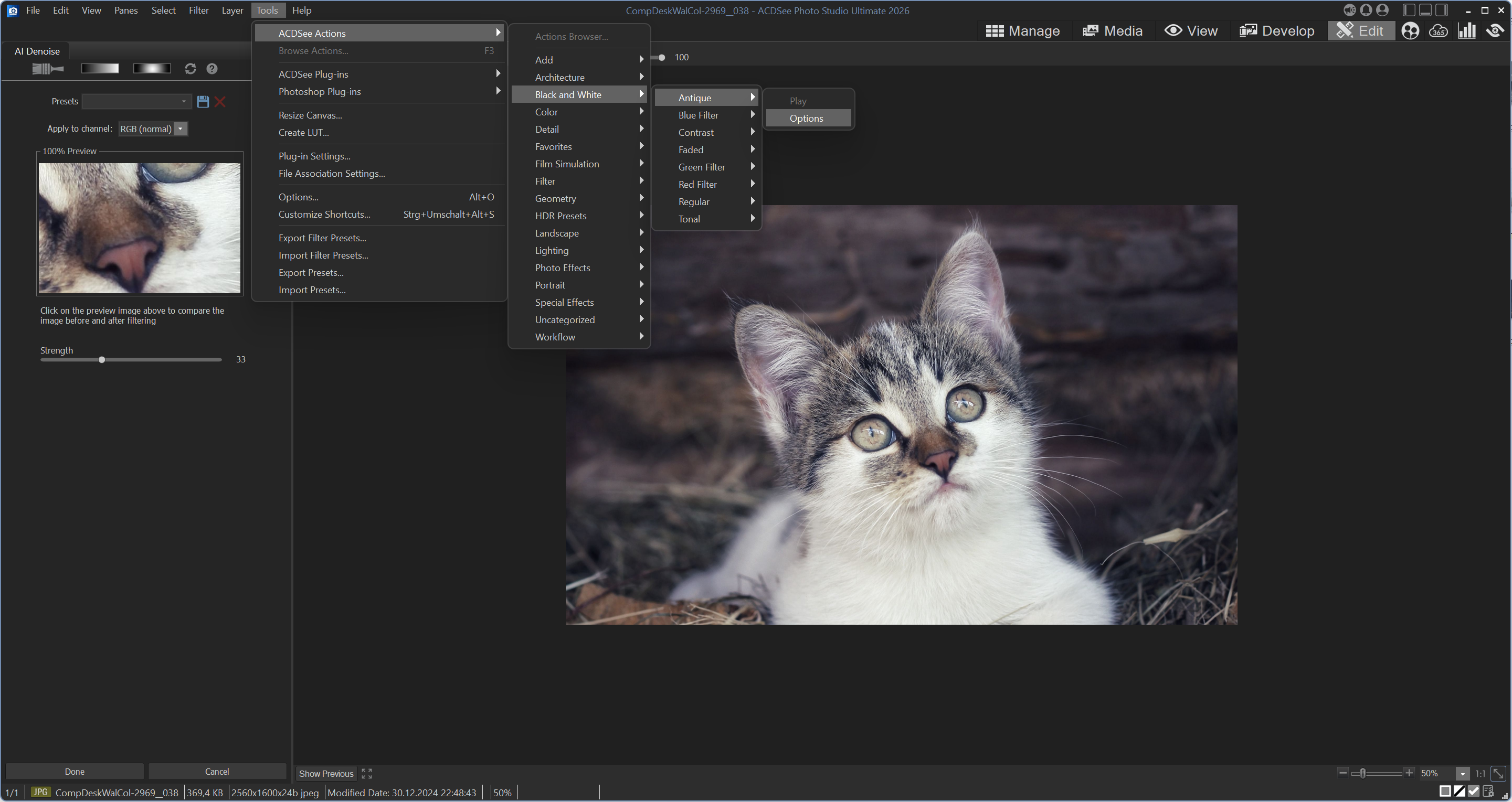Viewport: 1512px width, 802px height.
Task: Expand the ACDSee Plug-ins submenu
Action: coord(380,74)
